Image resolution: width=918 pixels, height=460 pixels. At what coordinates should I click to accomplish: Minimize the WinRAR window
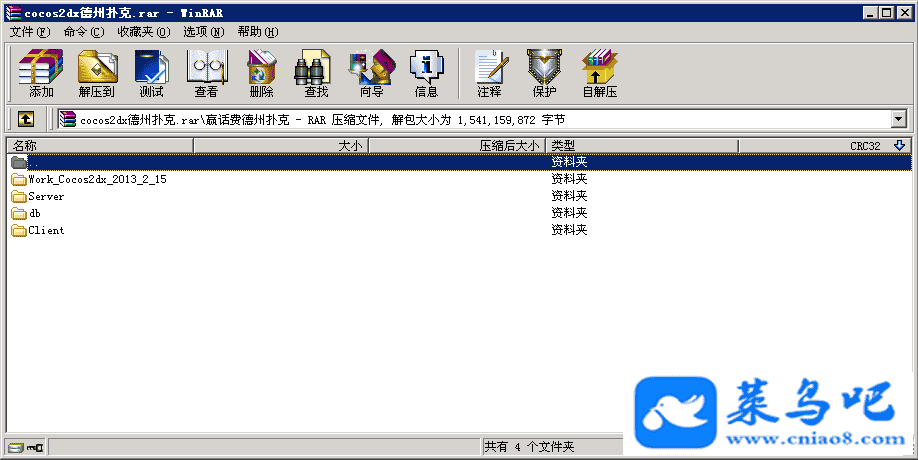click(870, 13)
